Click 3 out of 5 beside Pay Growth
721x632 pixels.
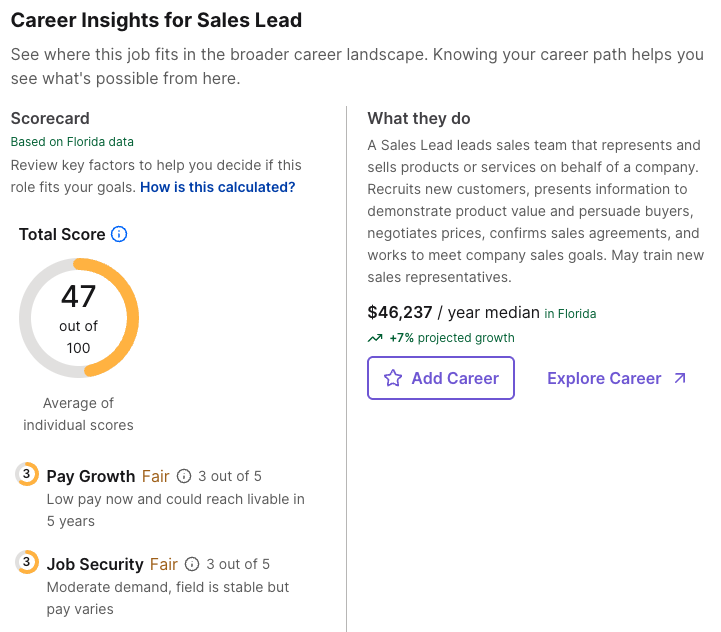click(230, 476)
